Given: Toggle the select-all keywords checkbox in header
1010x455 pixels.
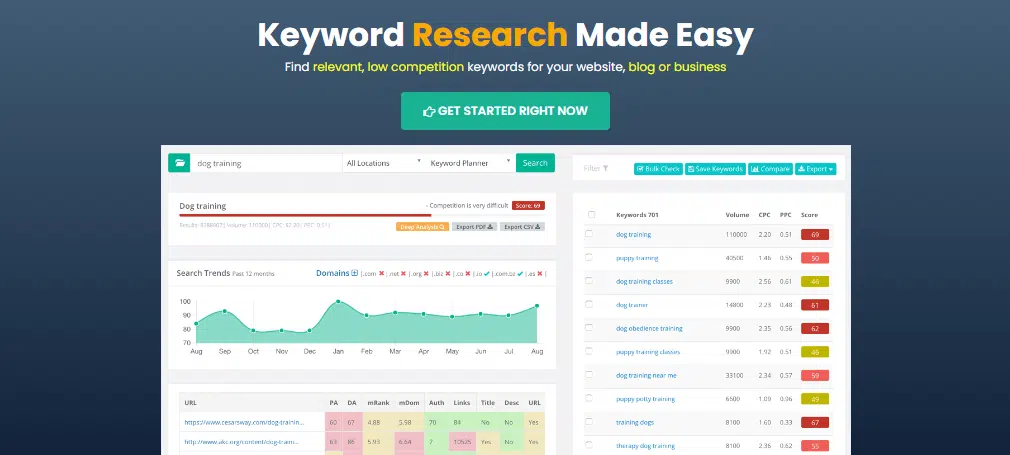Looking at the screenshot, I should (589, 215).
